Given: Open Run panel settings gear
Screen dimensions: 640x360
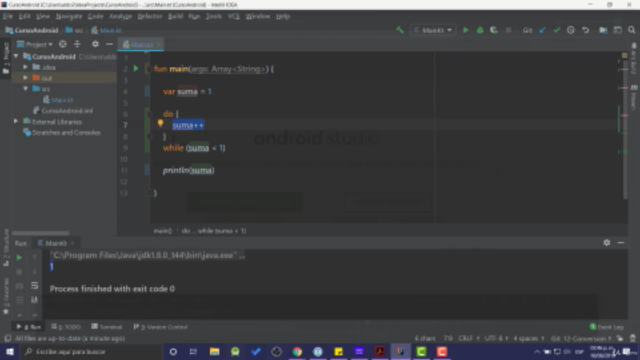Looking at the screenshot, I should (x=607, y=242).
